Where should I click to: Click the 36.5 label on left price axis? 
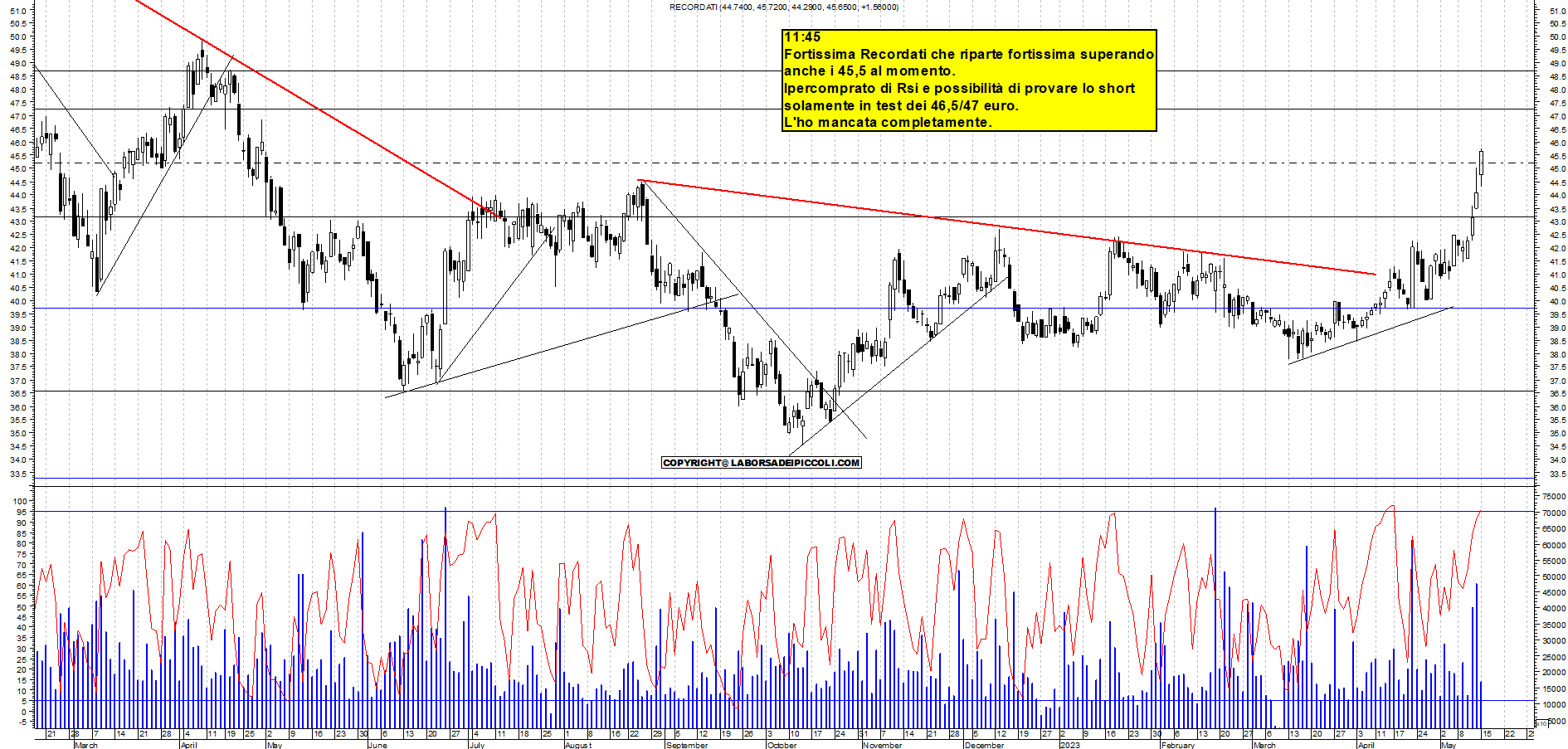(18, 394)
